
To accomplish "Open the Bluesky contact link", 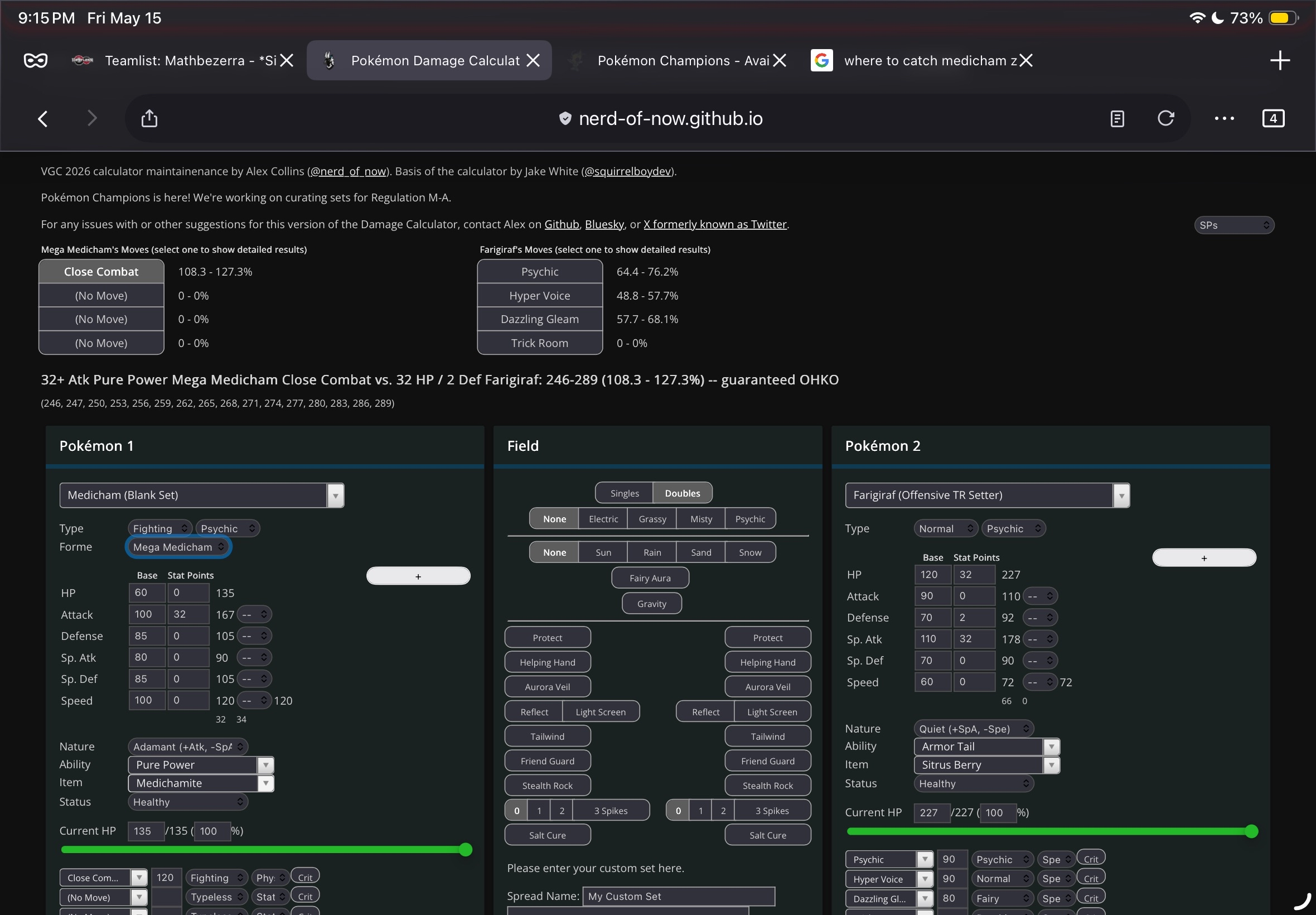I will 604,224.
